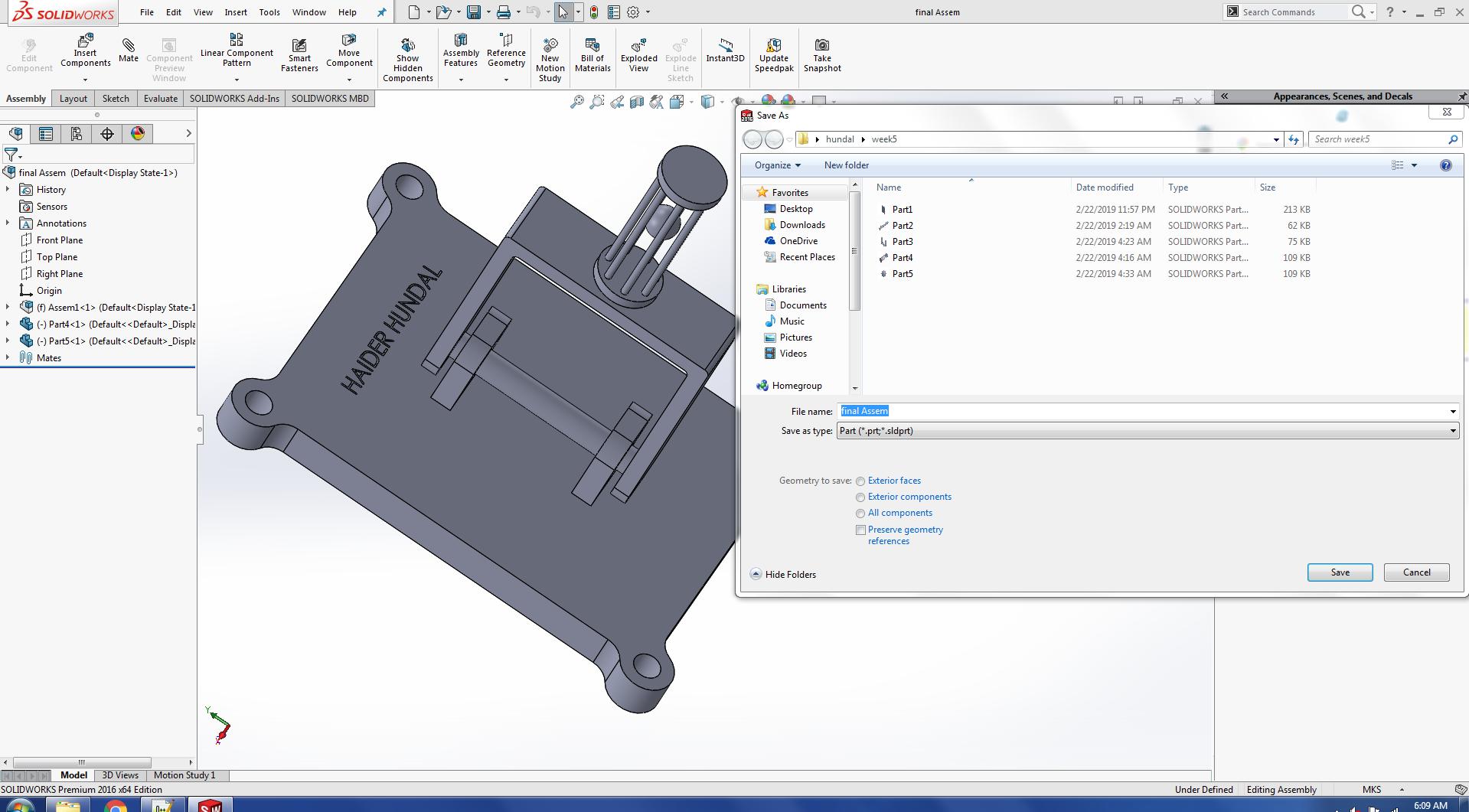Choose All components radio option
The width and height of the screenshot is (1469, 812).
pos(861,514)
